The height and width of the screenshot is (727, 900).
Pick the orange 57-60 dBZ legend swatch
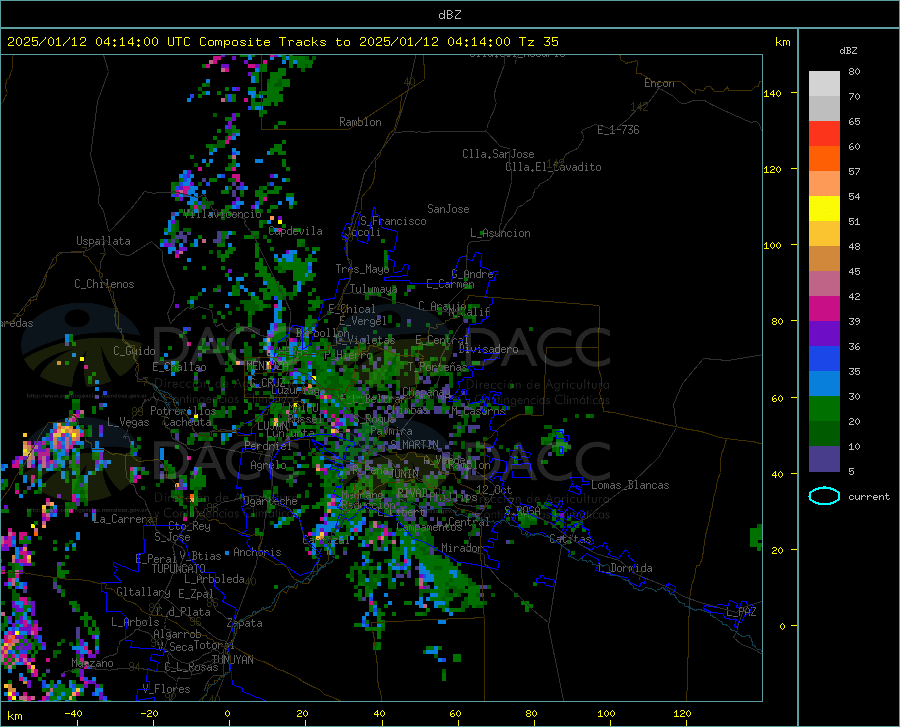824,158
